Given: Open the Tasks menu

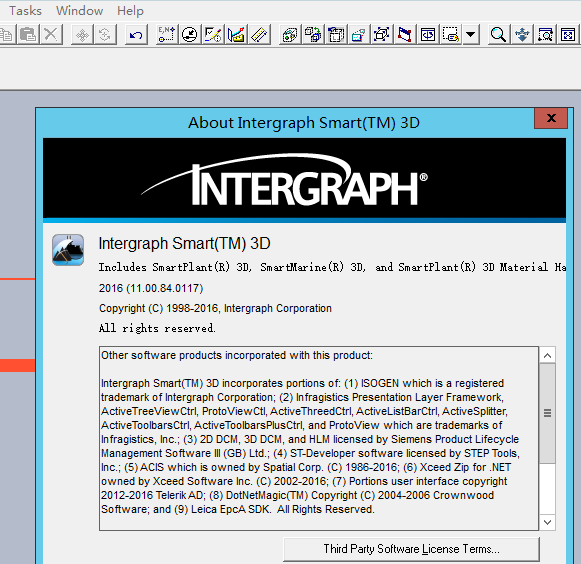Looking at the screenshot, I should (x=25, y=11).
